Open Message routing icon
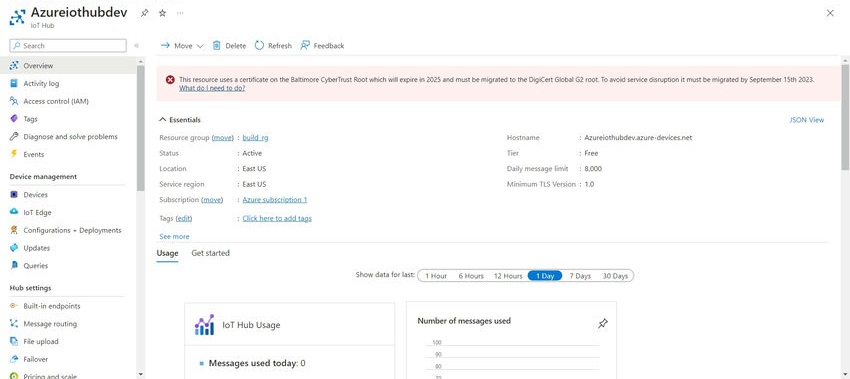Screen dimensions: 850x379 pyautogui.click(x=14, y=324)
